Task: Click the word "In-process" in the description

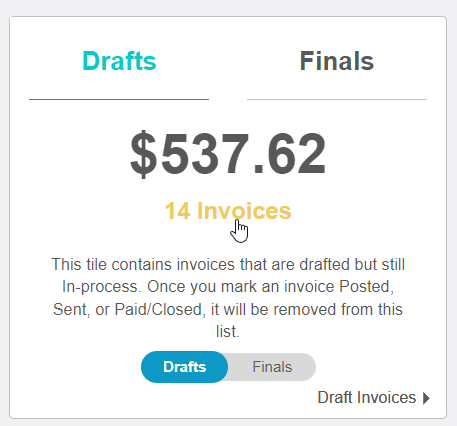Action: click(x=100, y=287)
